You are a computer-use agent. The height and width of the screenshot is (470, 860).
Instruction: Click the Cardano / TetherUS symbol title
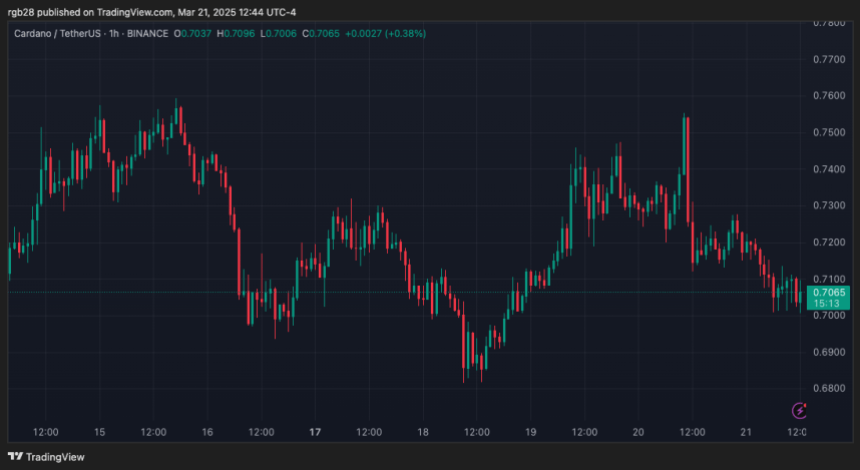click(x=58, y=35)
